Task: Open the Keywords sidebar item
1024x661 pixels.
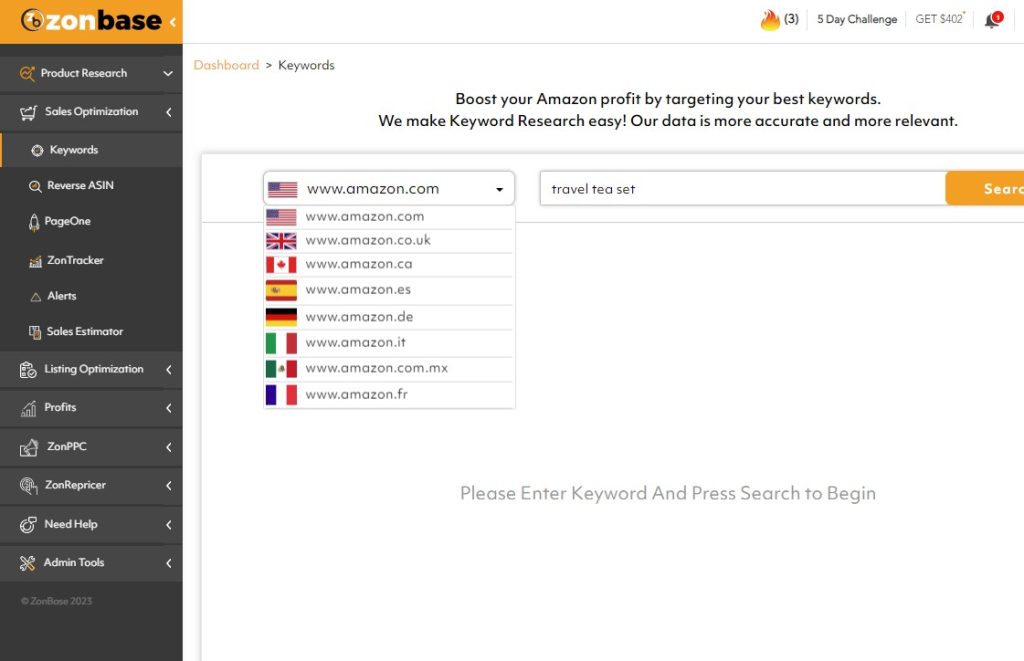Action: 73,150
